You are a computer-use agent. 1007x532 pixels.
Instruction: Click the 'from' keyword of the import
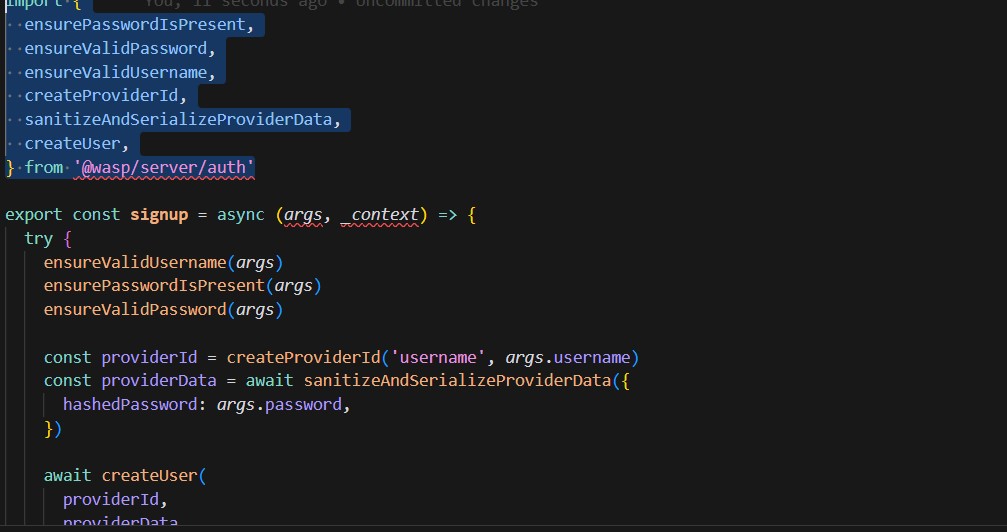[44, 168]
